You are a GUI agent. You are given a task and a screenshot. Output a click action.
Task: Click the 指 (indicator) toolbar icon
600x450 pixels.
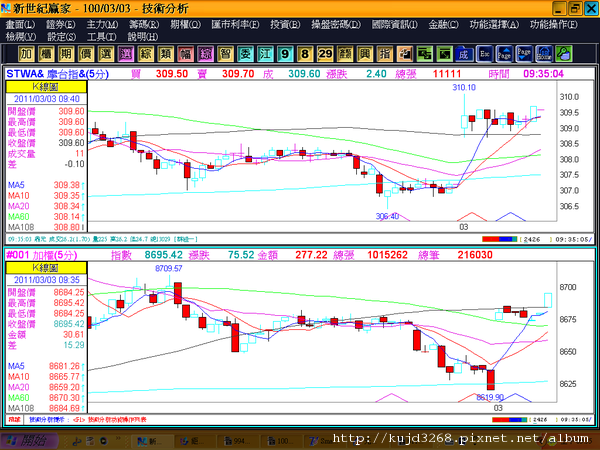(x=385, y=54)
